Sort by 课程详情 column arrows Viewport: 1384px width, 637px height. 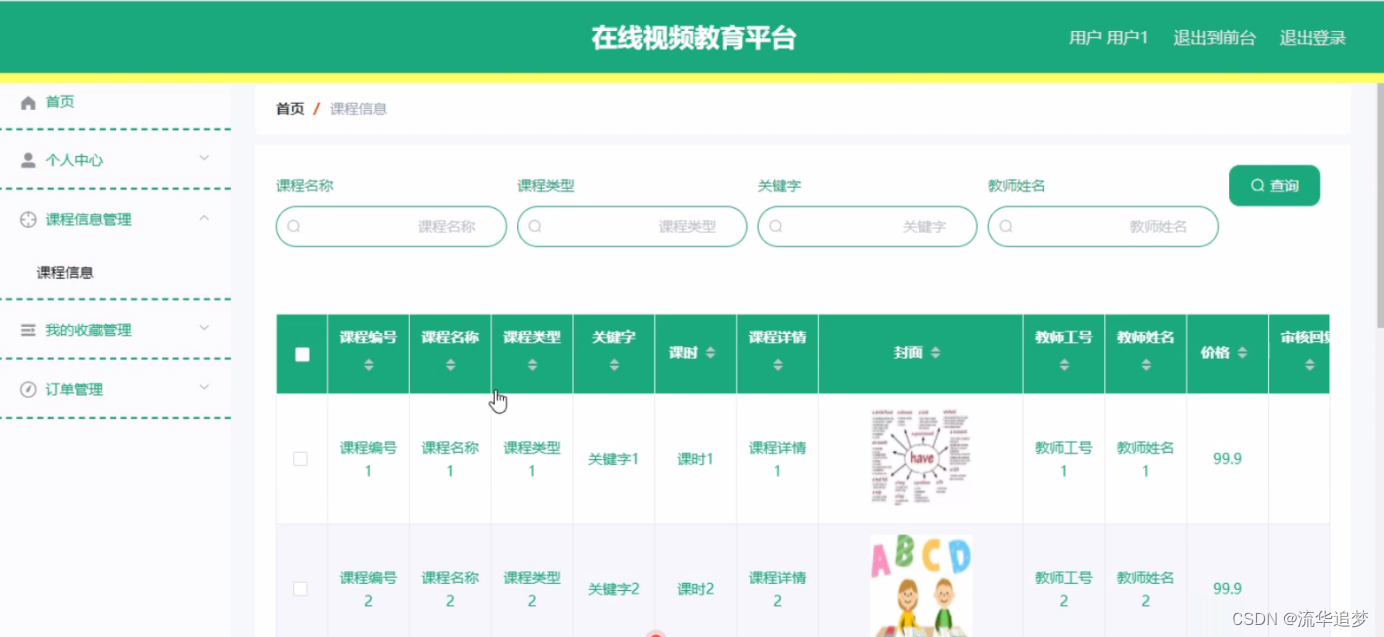point(778,366)
